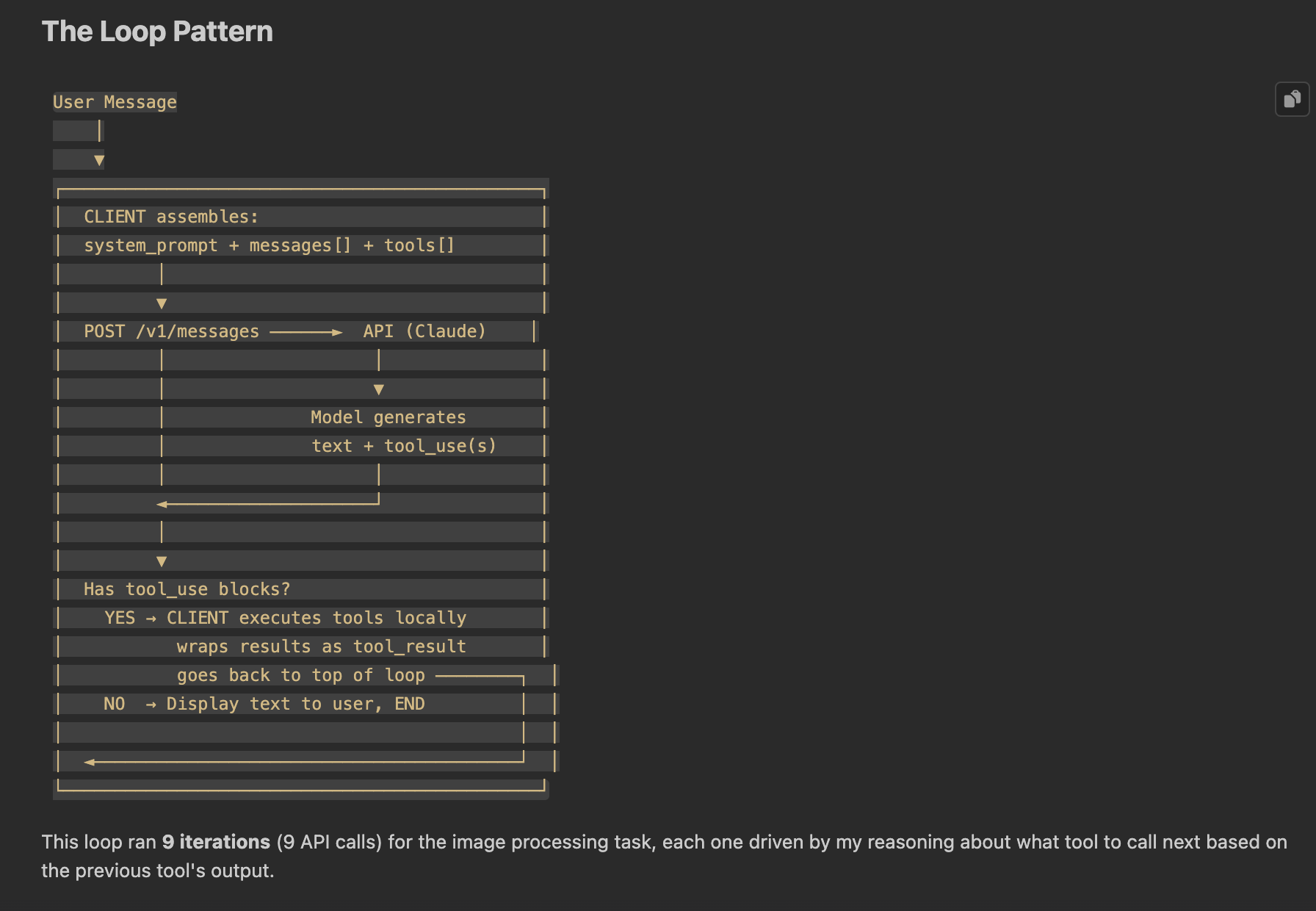The height and width of the screenshot is (911, 1316).
Task: Click the heading 'The Loop Pattern'
Action: (x=157, y=32)
